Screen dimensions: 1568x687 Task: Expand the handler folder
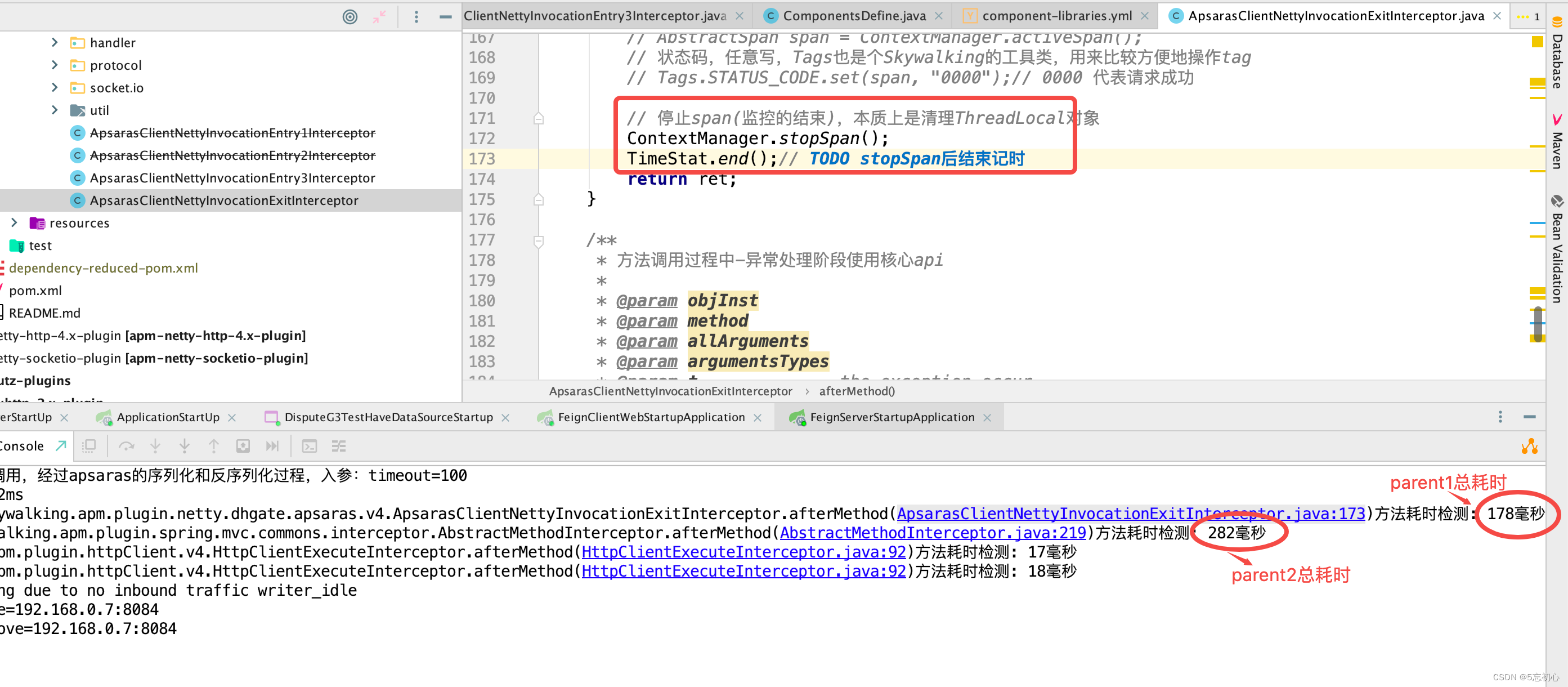(55, 43)
